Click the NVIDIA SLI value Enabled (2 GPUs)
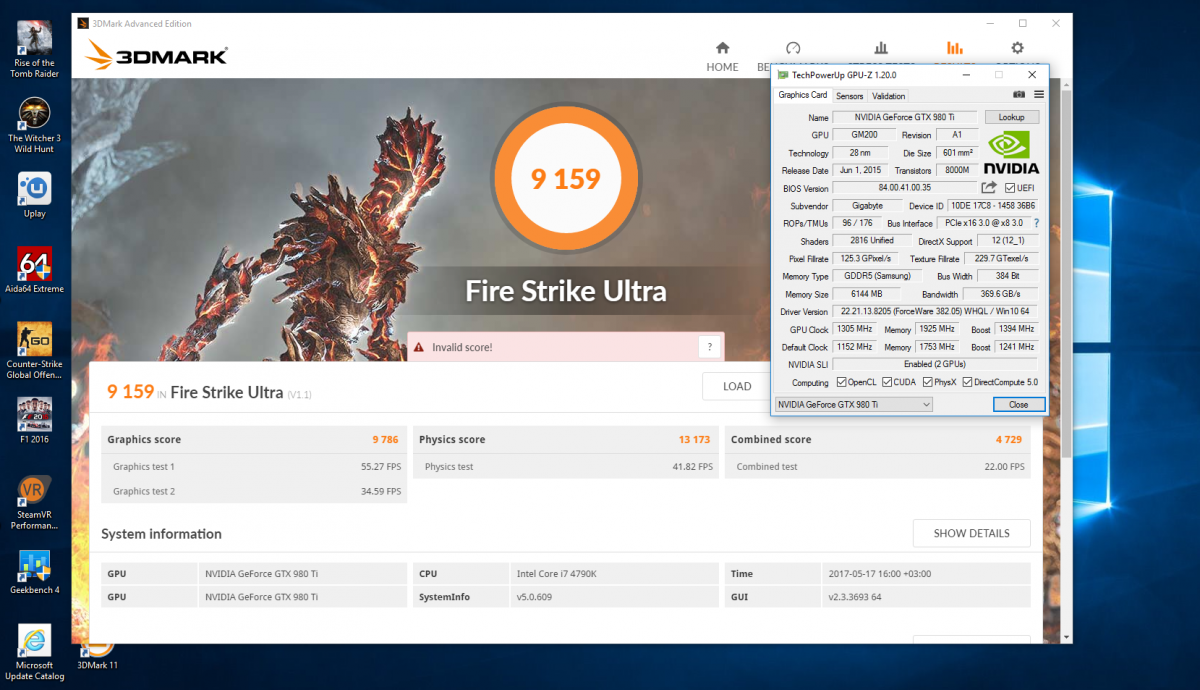 (934, 365)
